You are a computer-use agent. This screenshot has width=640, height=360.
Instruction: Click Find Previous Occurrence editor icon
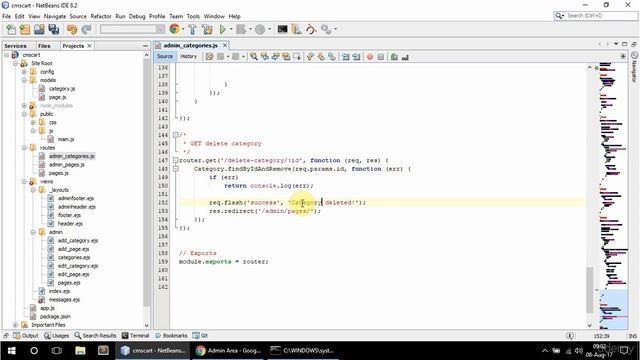click(264, 57)
